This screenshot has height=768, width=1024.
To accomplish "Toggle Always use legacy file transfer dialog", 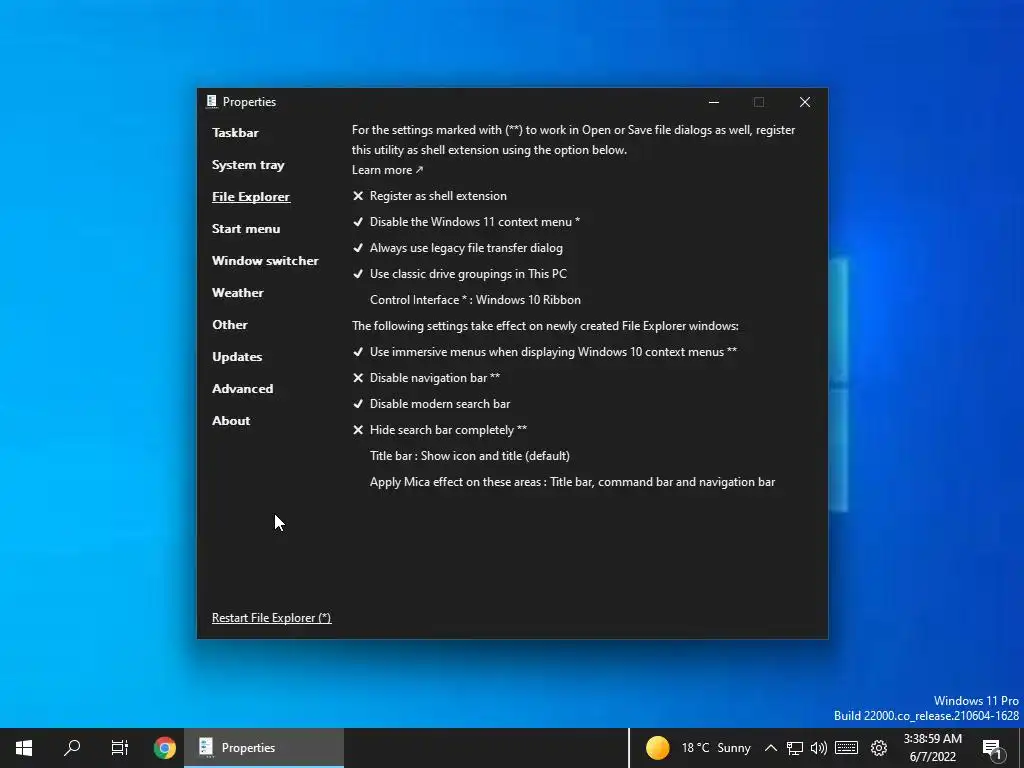I will (x=457, y=248).
